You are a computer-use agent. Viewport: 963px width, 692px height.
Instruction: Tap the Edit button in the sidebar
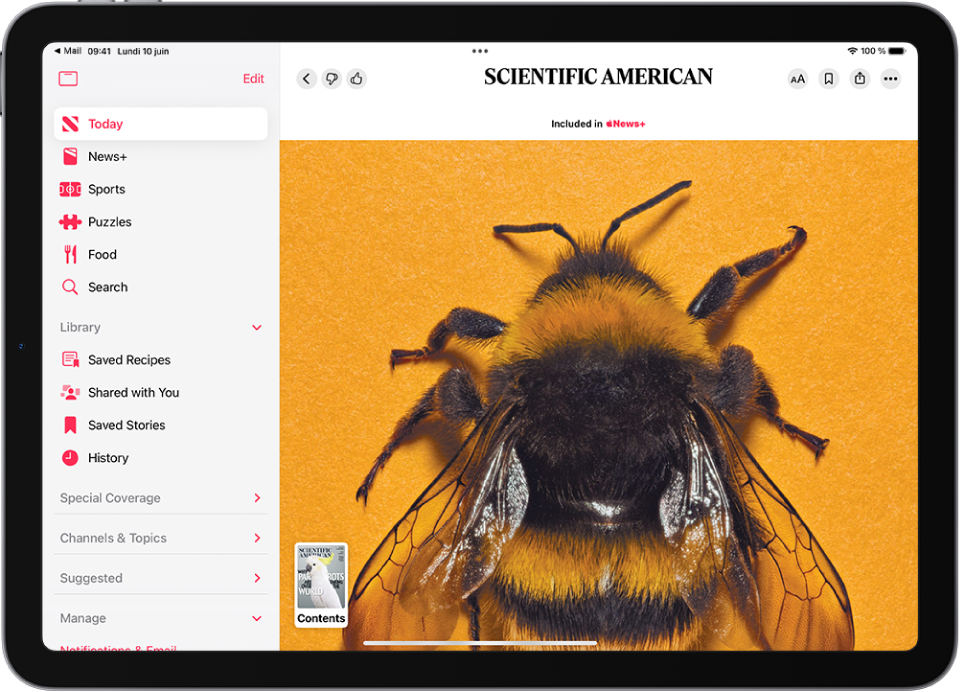[253, 78]
